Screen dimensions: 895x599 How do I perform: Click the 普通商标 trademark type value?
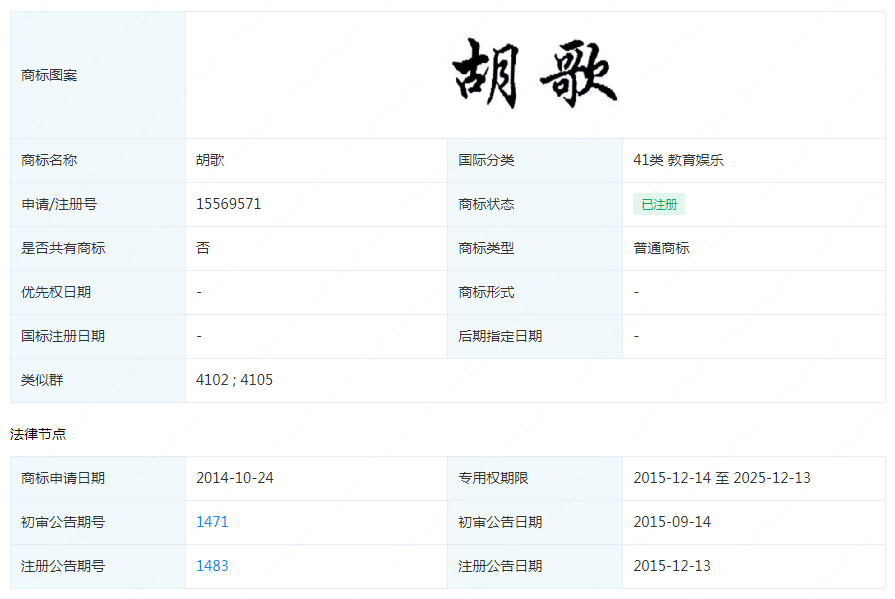tap(661, 248)
